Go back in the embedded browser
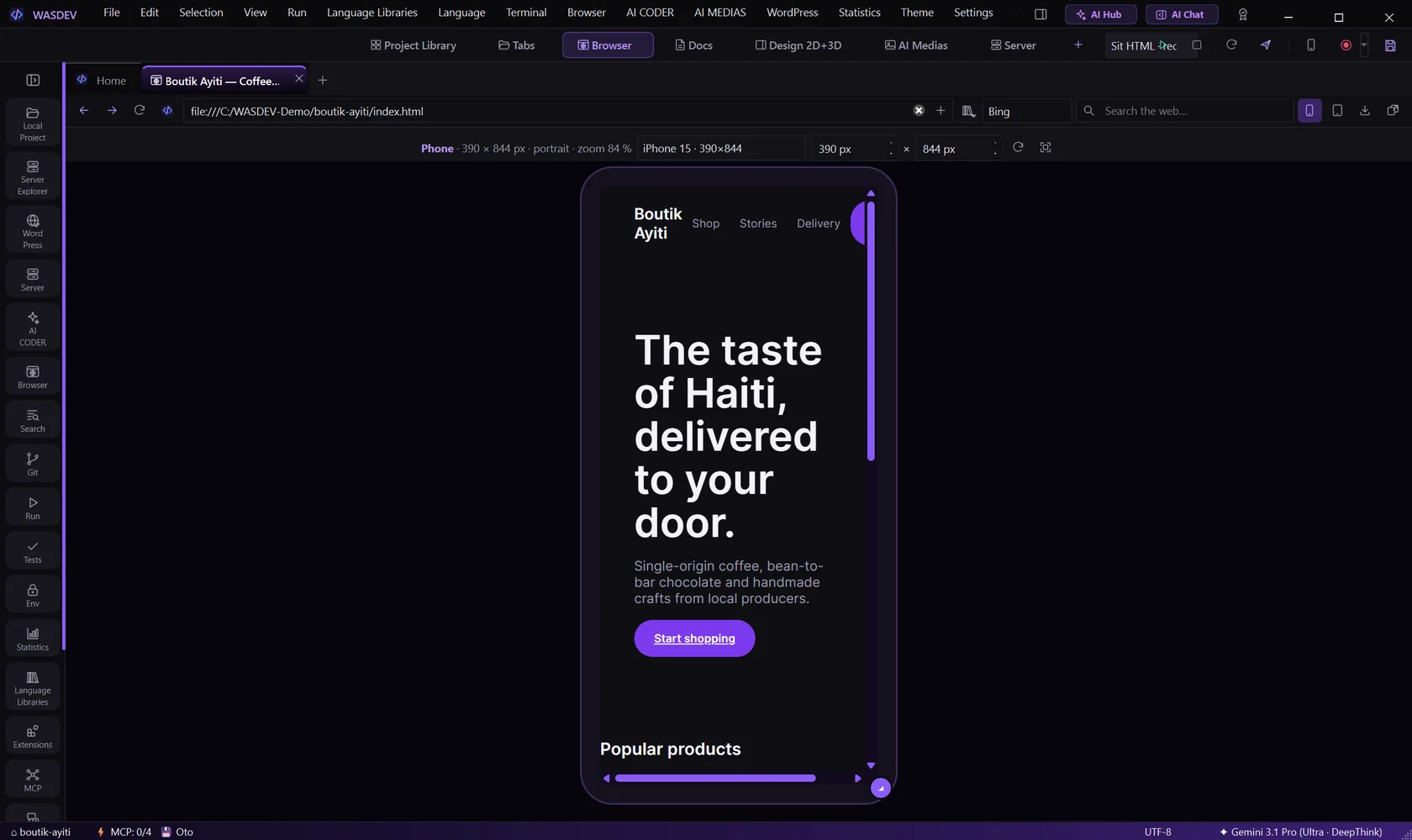Image resolution: width=1412 pixels, height=840 pixels. click(x=84, y=110)
